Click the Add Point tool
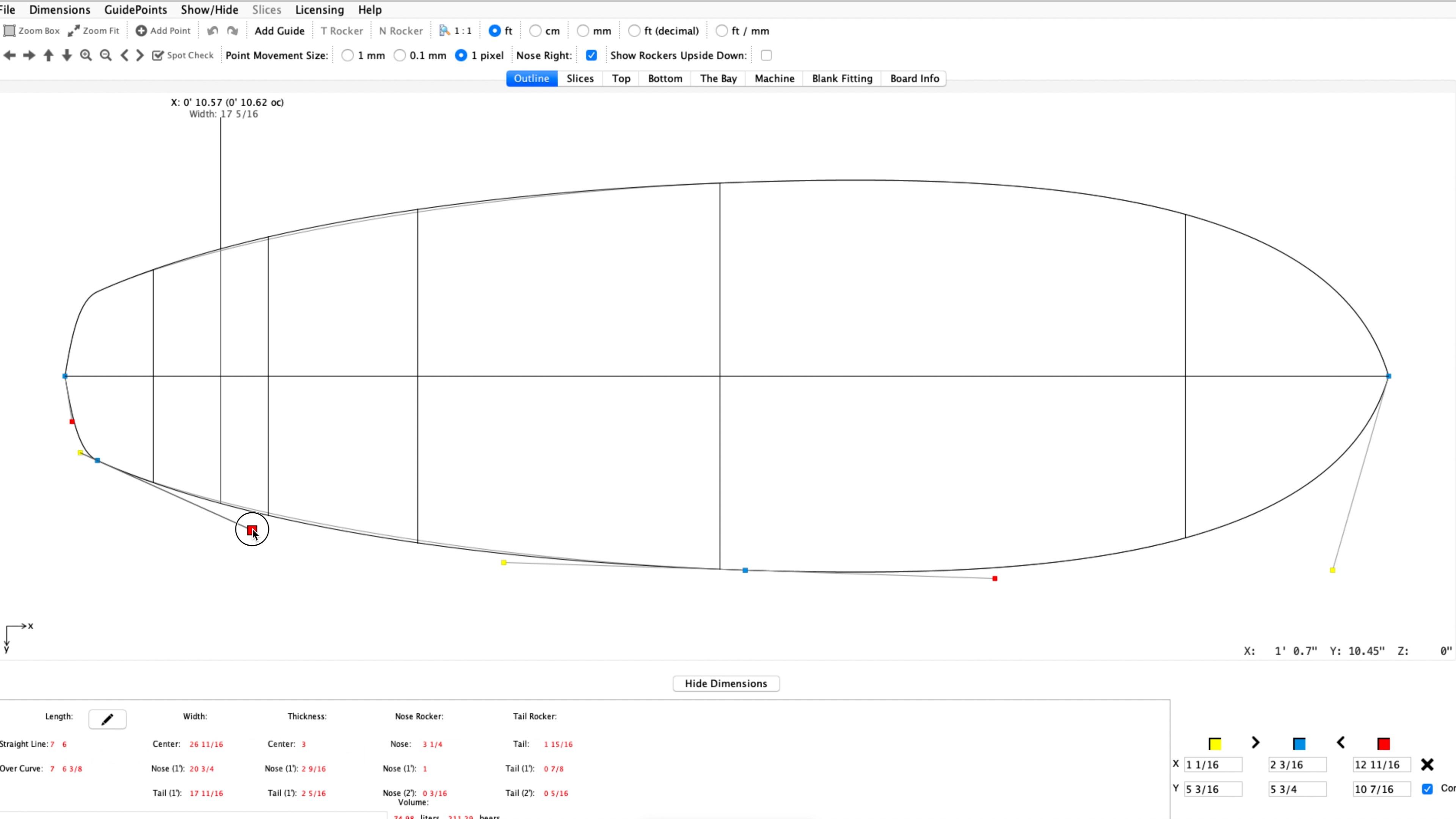 pyautogui.click(x=163, y=31)
